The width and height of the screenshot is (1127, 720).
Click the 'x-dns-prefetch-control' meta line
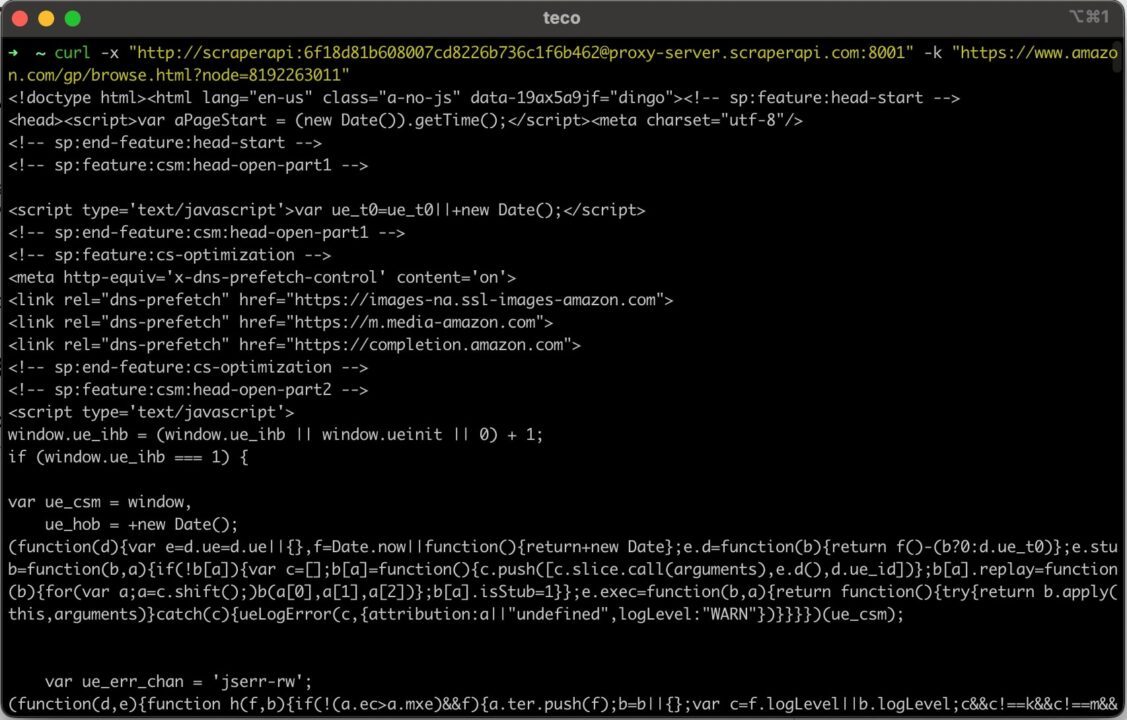[262, 277]
